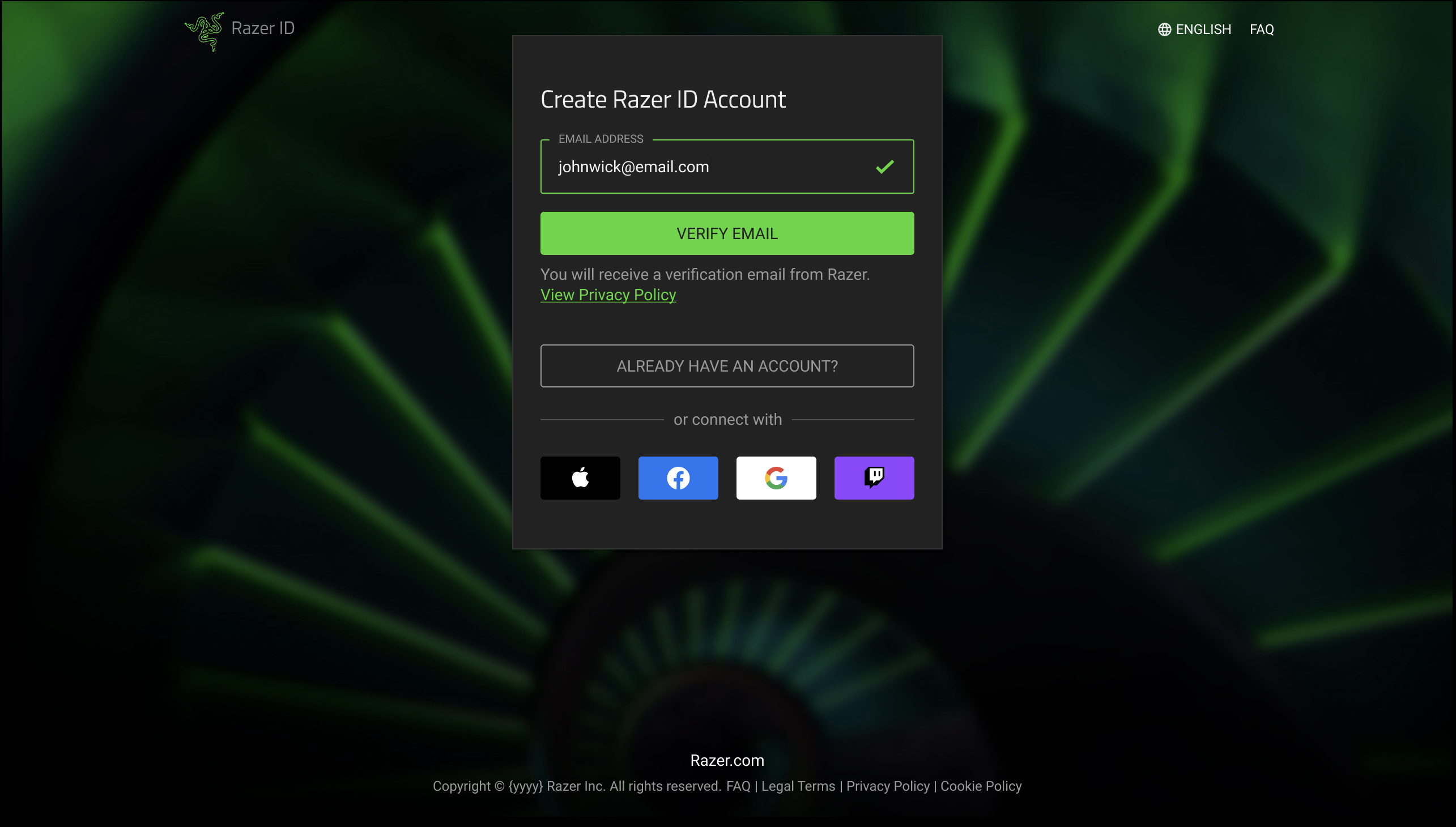Open the Privacy Policy footer link
The image size is (1456, 827).
tap(888, 786)
